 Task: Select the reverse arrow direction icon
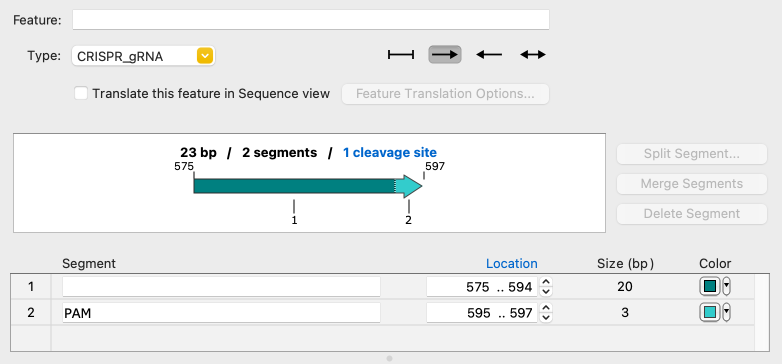(489, 55)
